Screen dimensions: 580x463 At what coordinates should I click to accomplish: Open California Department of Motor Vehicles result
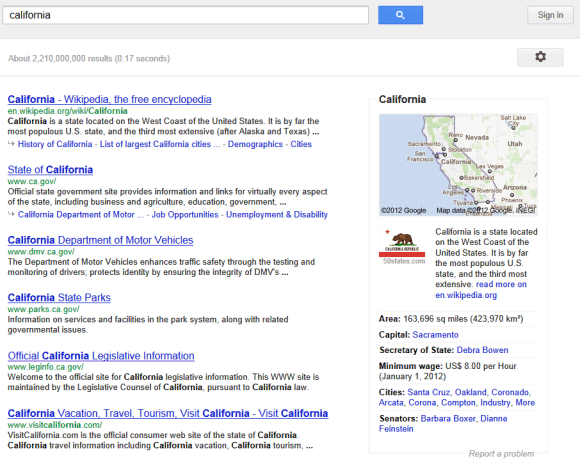(100, 240)
